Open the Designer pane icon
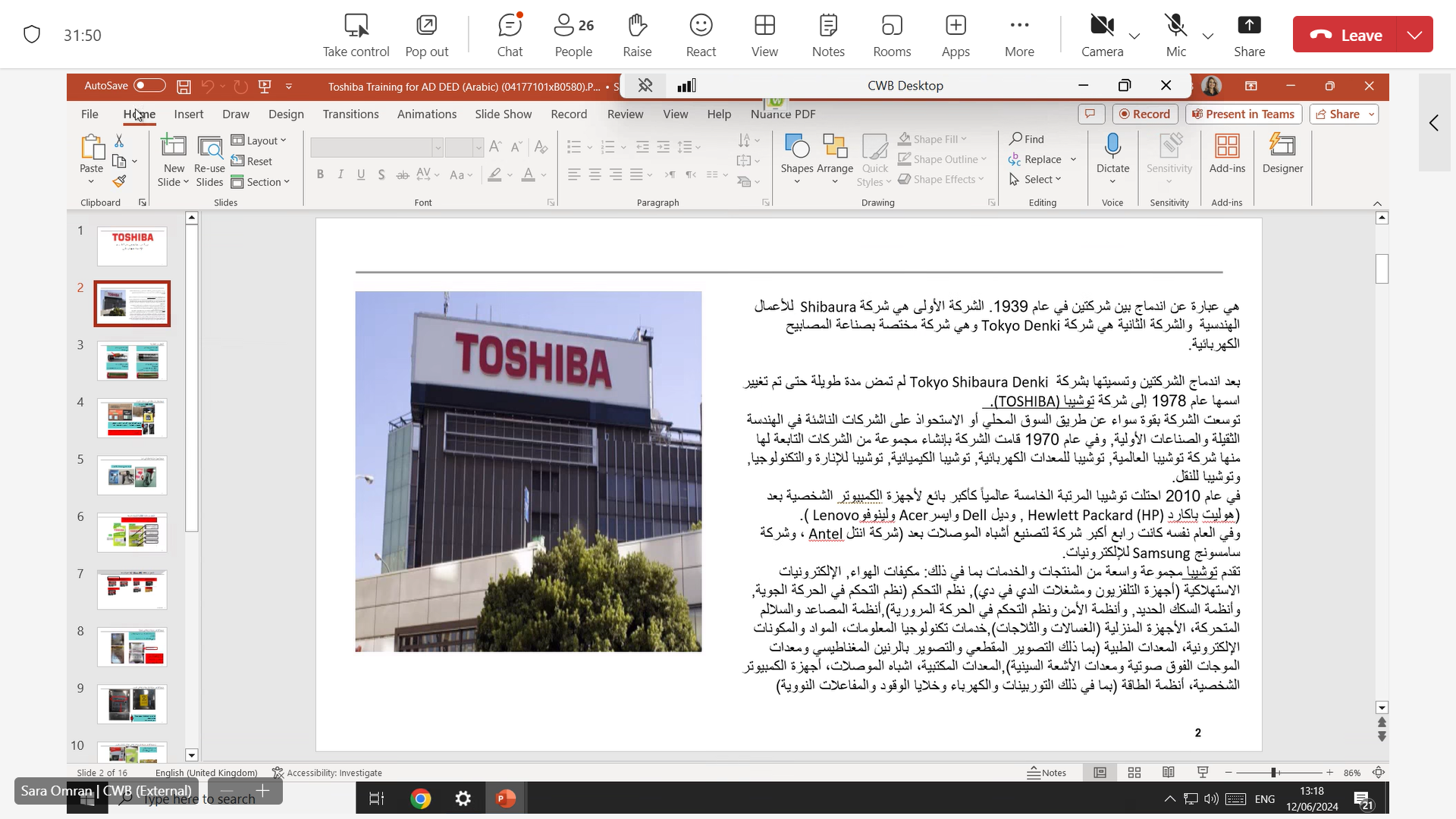 [x=1282, y=146]
